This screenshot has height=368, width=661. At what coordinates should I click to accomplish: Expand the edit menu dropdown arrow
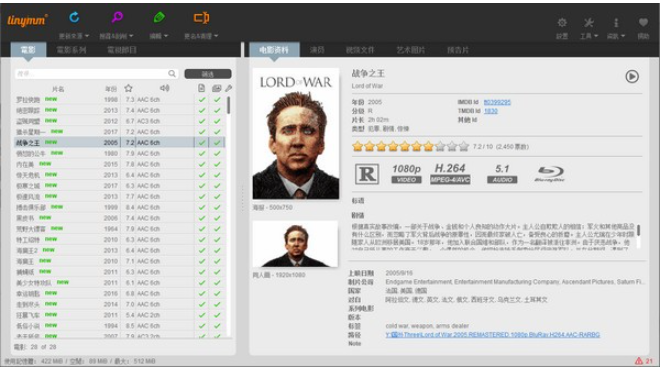(166, 36)
